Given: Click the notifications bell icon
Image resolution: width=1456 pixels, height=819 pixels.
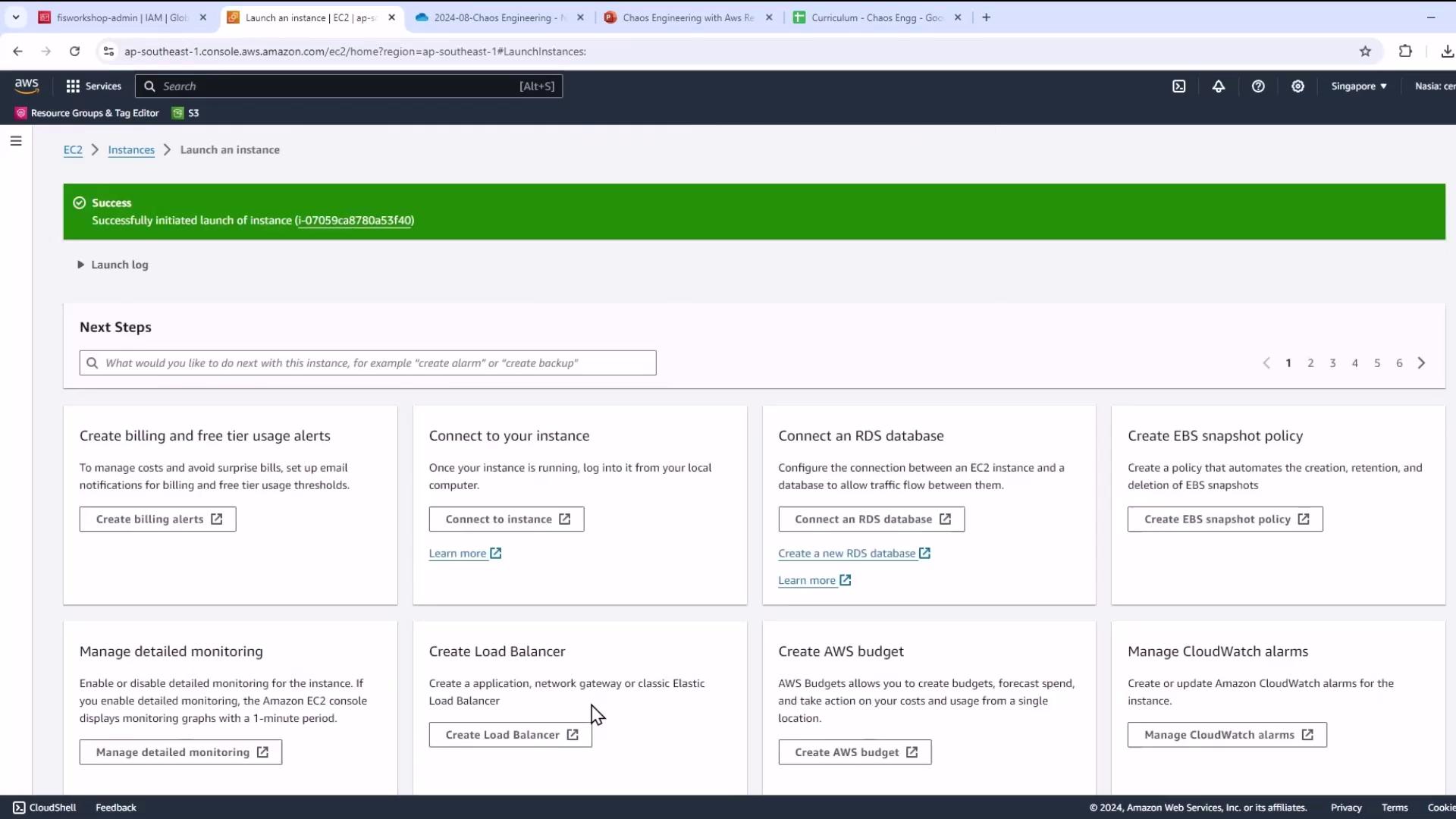Looking at the screenshot, I should [x=1218, y=86].
